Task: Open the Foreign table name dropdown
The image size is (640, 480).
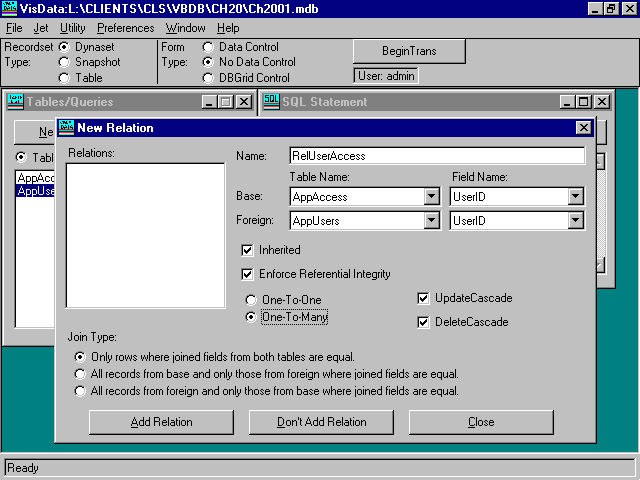Action: [x=431, y=221]
